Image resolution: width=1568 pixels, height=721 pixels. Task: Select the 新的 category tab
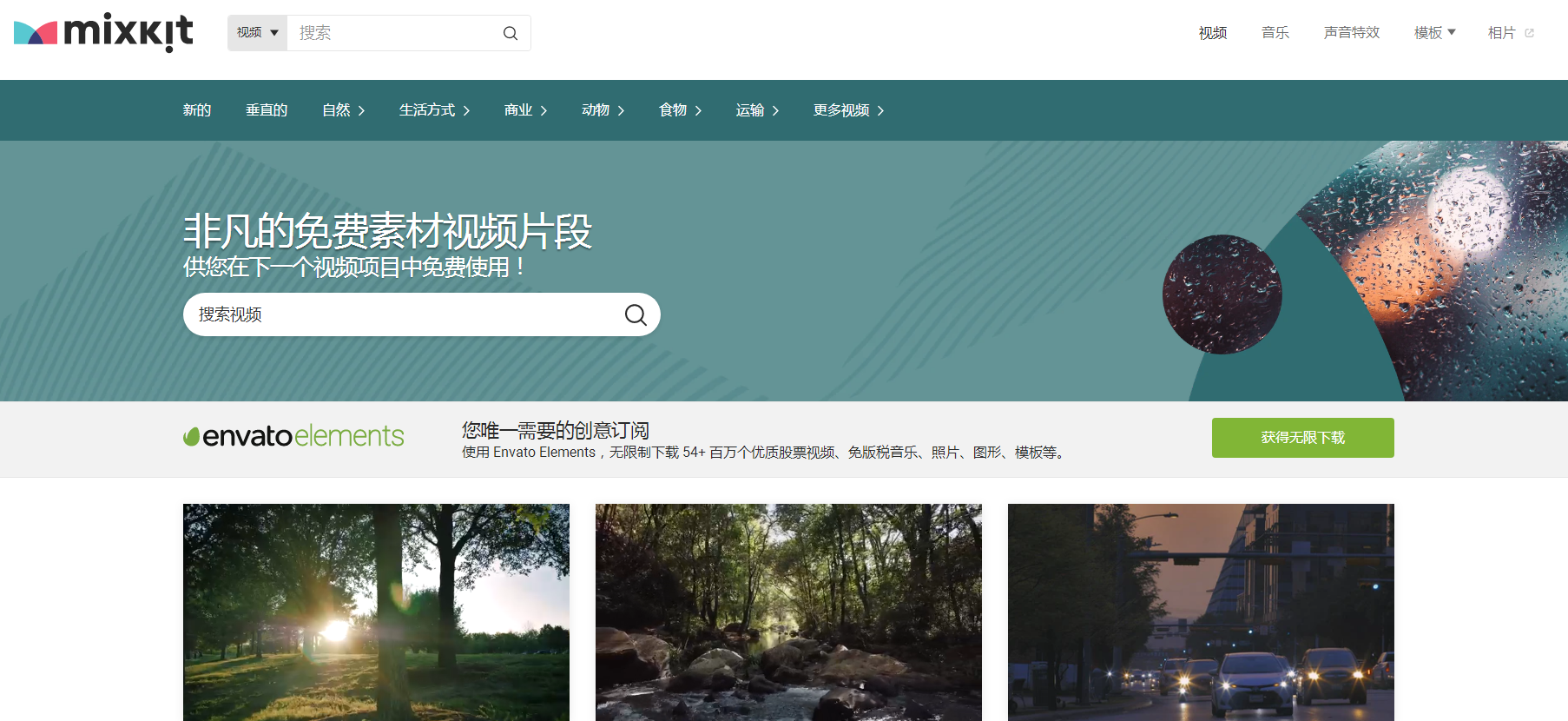[197, 110]
